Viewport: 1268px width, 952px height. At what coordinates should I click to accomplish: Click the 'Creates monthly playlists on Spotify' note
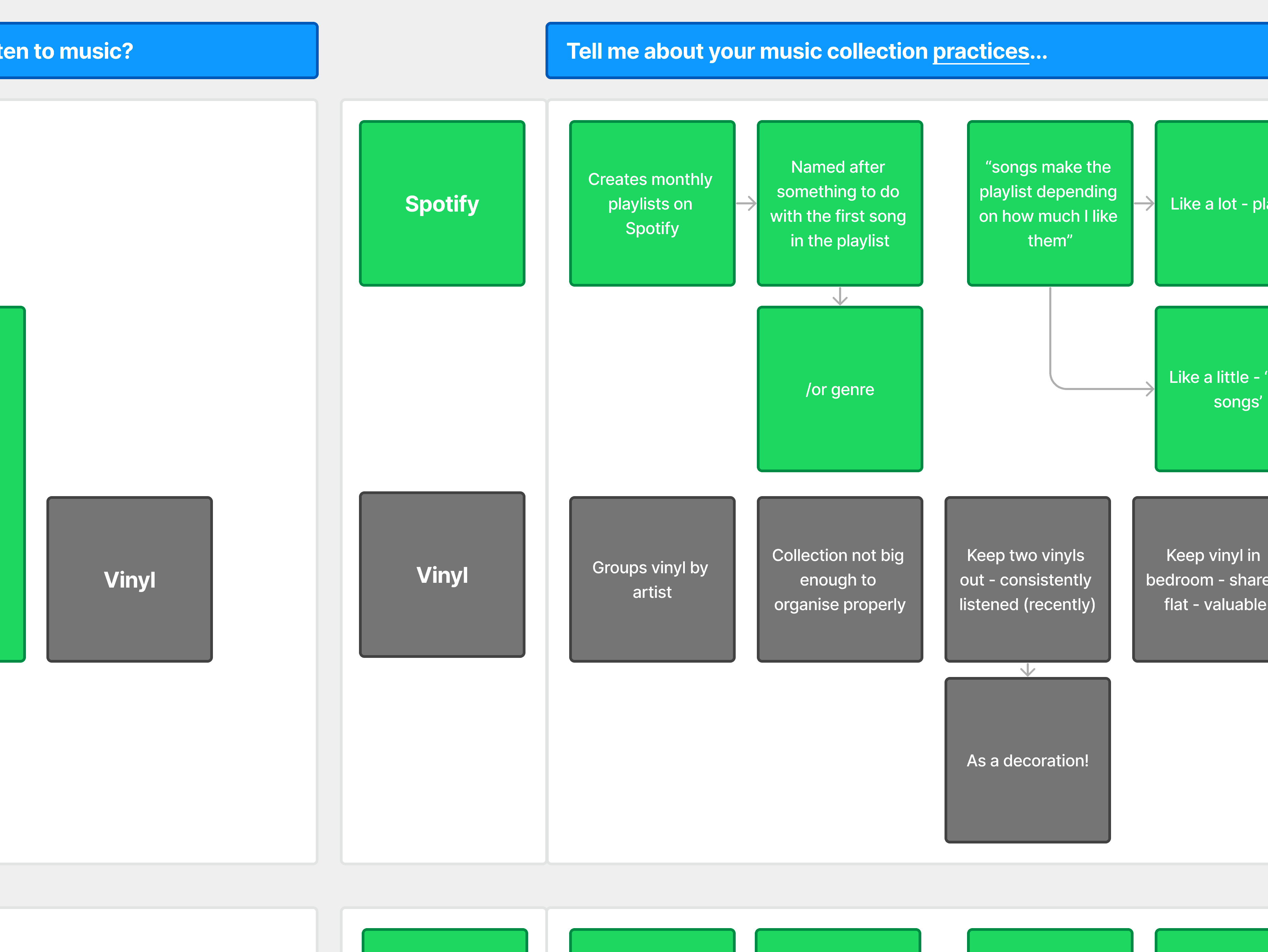pyautogui.click(x=652, y=203)
